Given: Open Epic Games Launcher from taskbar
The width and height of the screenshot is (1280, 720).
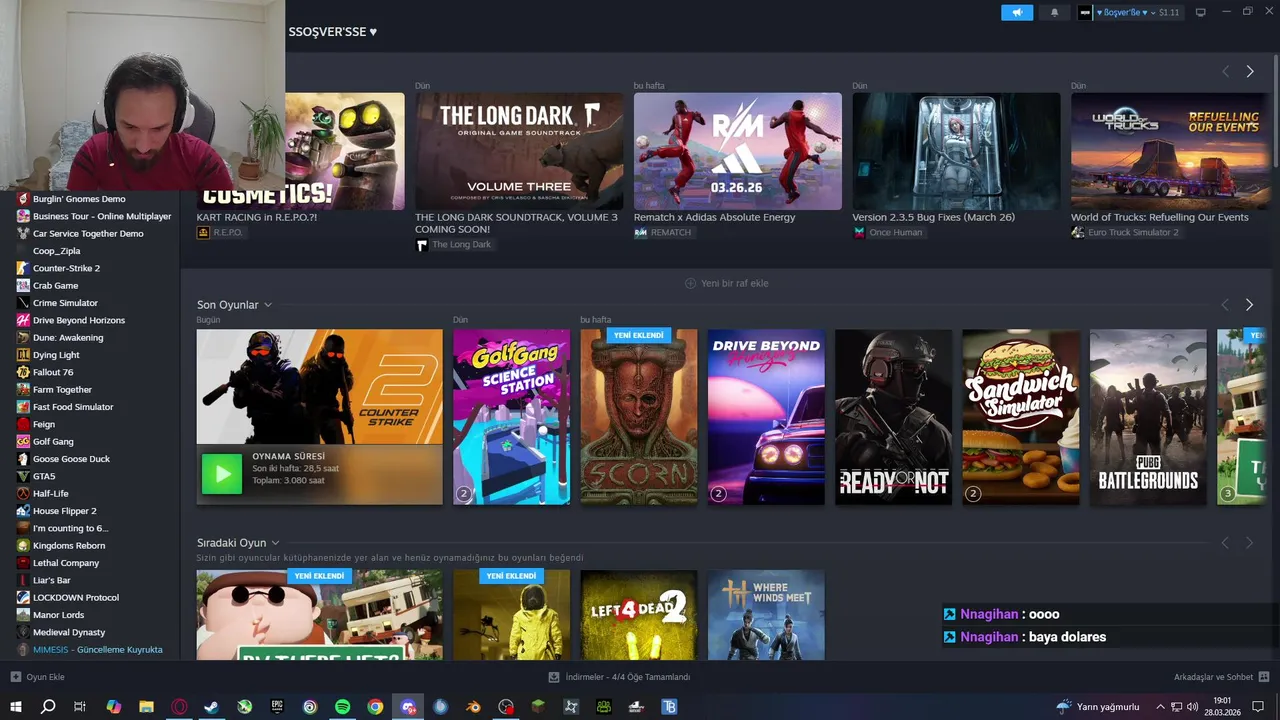Looking at the screenshot, I should tap(277, 706).
